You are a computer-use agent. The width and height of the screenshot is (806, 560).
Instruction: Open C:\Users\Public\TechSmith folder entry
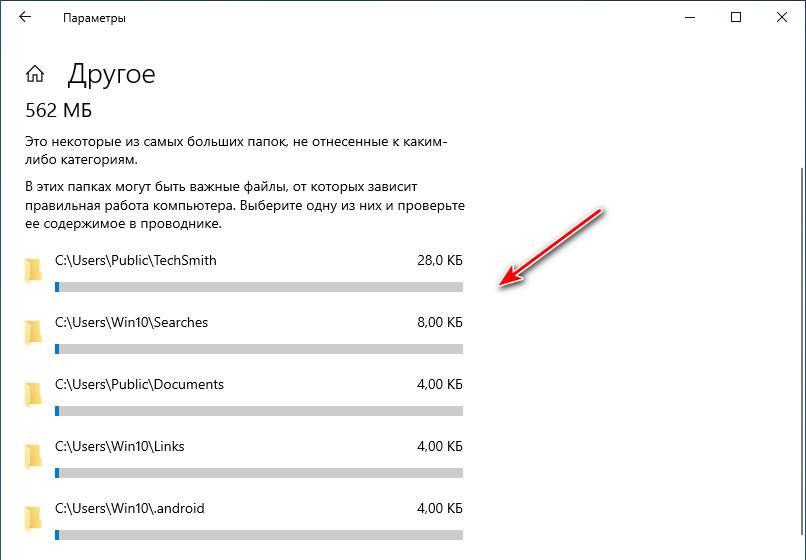click(244, 273)
